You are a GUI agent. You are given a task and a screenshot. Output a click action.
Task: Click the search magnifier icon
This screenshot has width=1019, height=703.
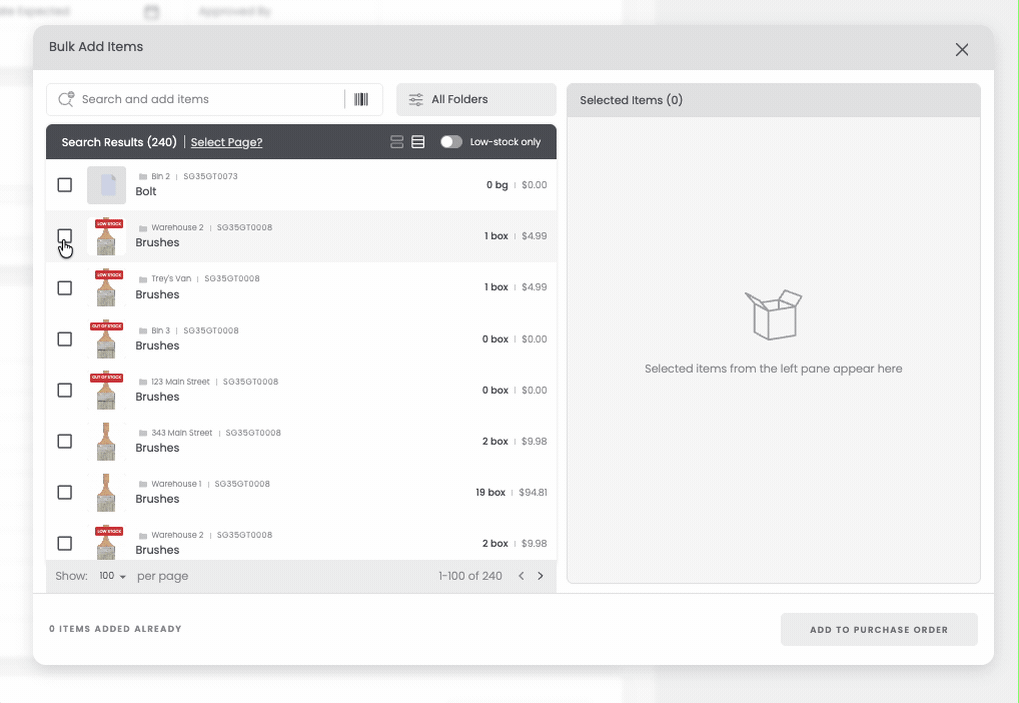coord(67,99)
